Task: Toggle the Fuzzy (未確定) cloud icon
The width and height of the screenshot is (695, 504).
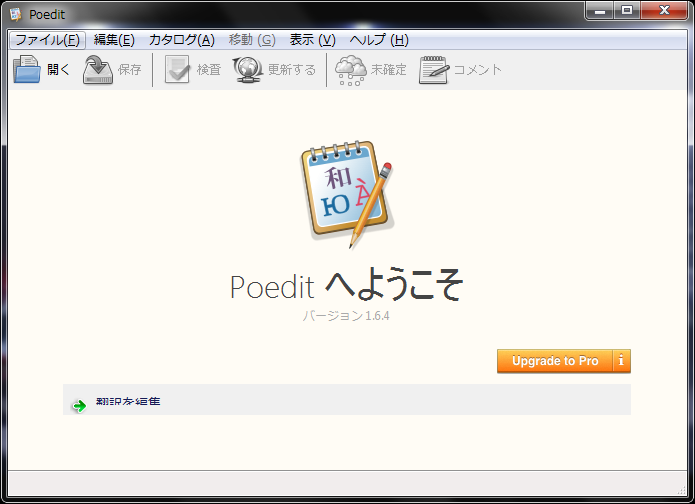Action: (x=351, y=70)
